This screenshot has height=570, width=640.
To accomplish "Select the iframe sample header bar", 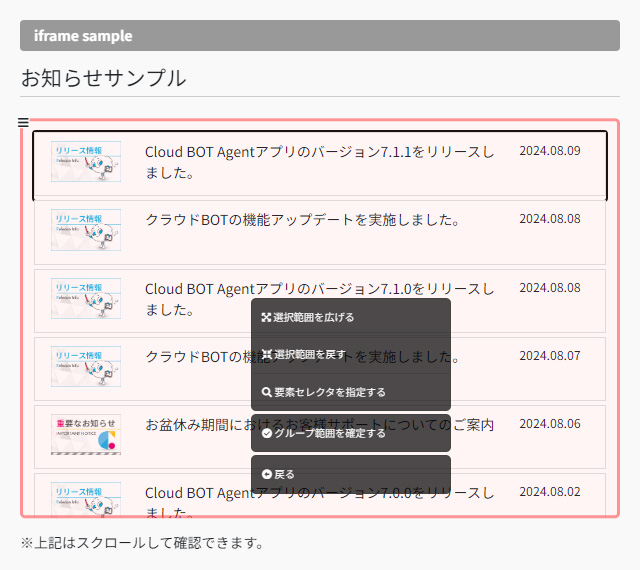I will tap(320, 36).
